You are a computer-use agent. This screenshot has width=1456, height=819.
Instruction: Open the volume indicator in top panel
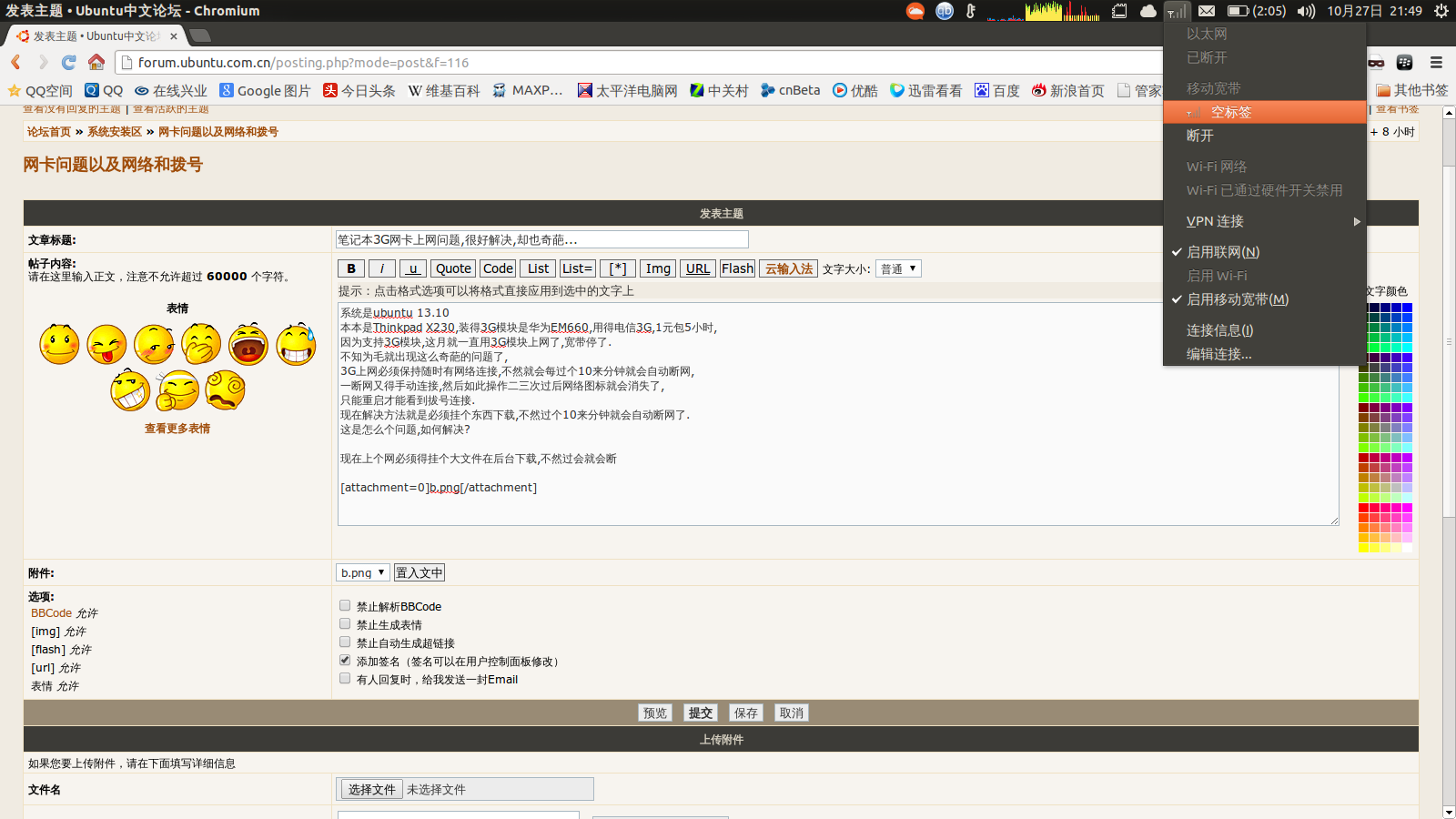1306,11
